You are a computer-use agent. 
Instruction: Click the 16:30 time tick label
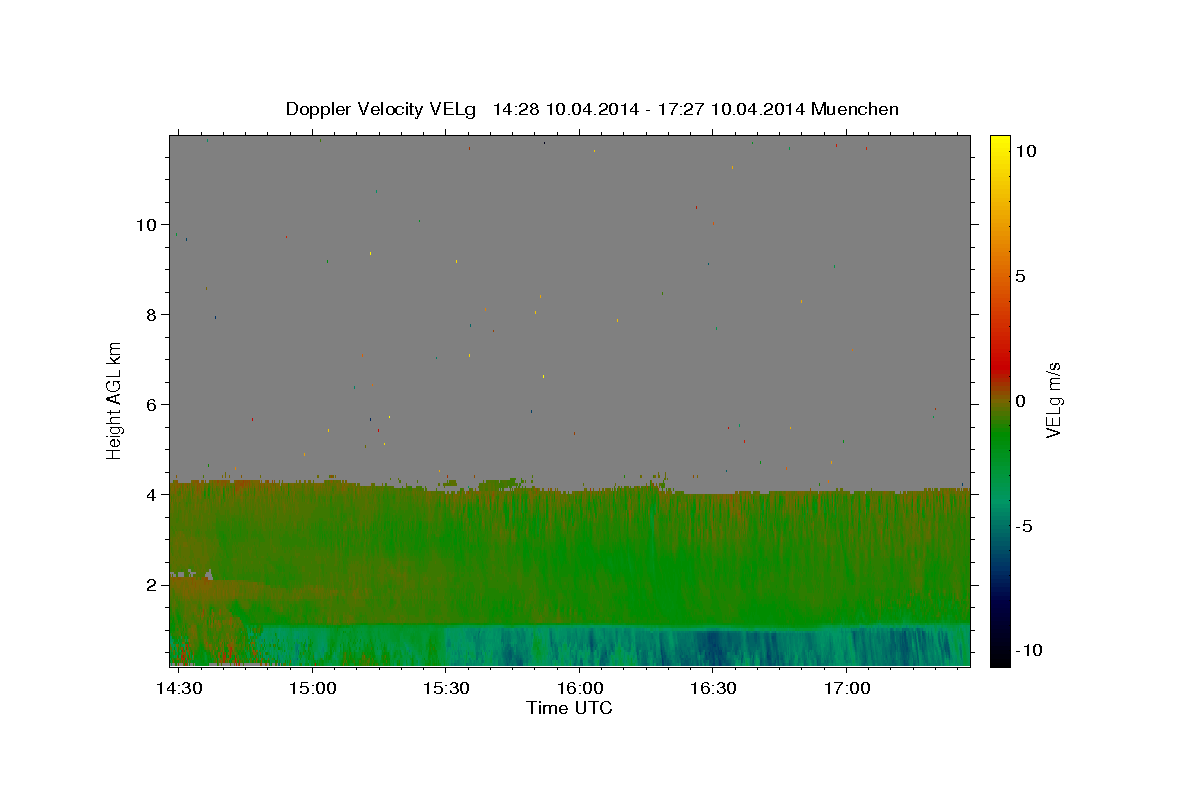(713, 689)
